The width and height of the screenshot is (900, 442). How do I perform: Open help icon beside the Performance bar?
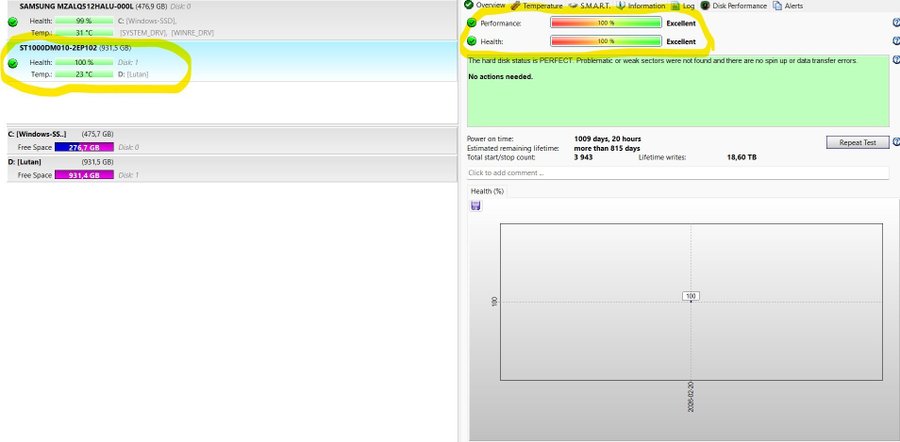tap(895, 22)
